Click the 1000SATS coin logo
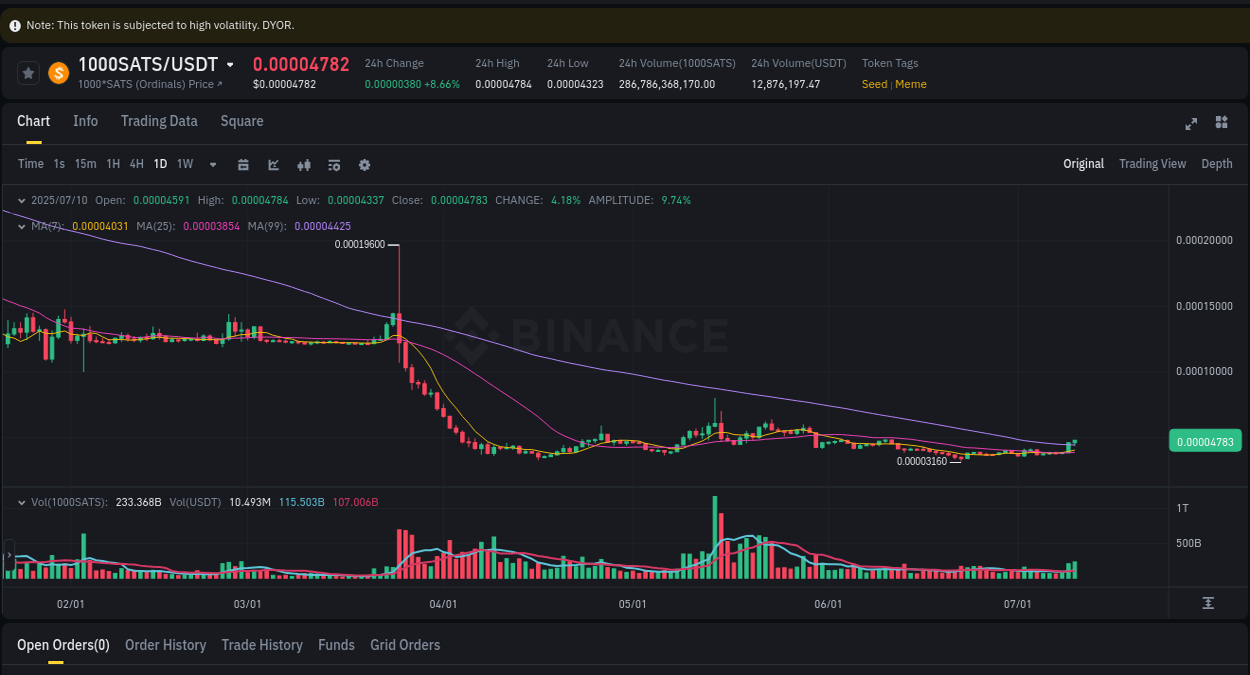1250x675 pixels. coord(58,72)
